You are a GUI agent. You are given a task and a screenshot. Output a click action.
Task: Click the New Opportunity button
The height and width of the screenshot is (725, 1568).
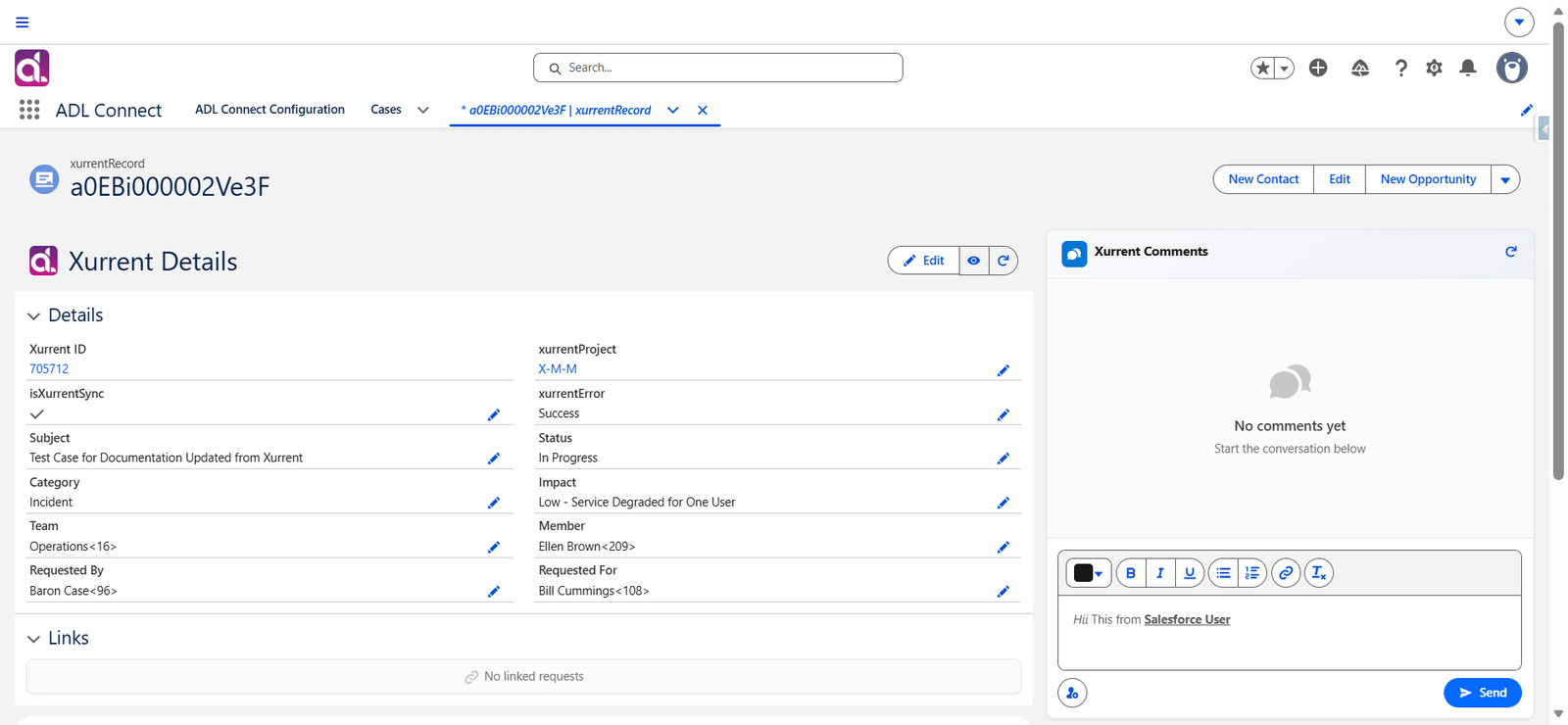[1428, 179]
